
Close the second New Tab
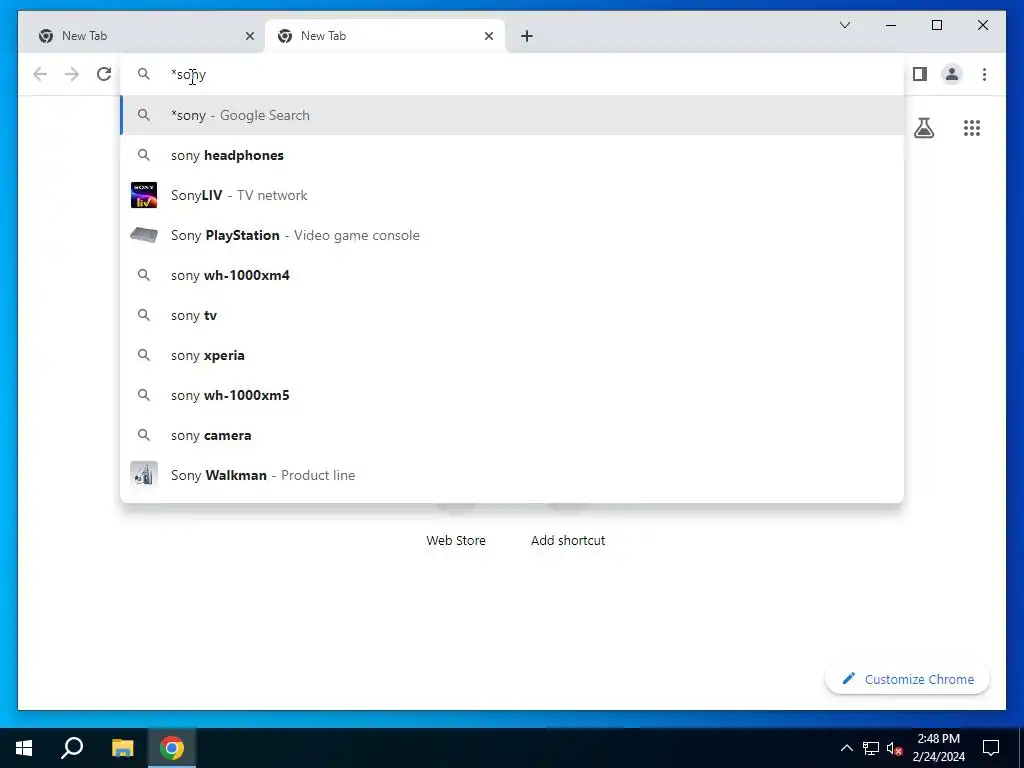(x=488, y=36)
